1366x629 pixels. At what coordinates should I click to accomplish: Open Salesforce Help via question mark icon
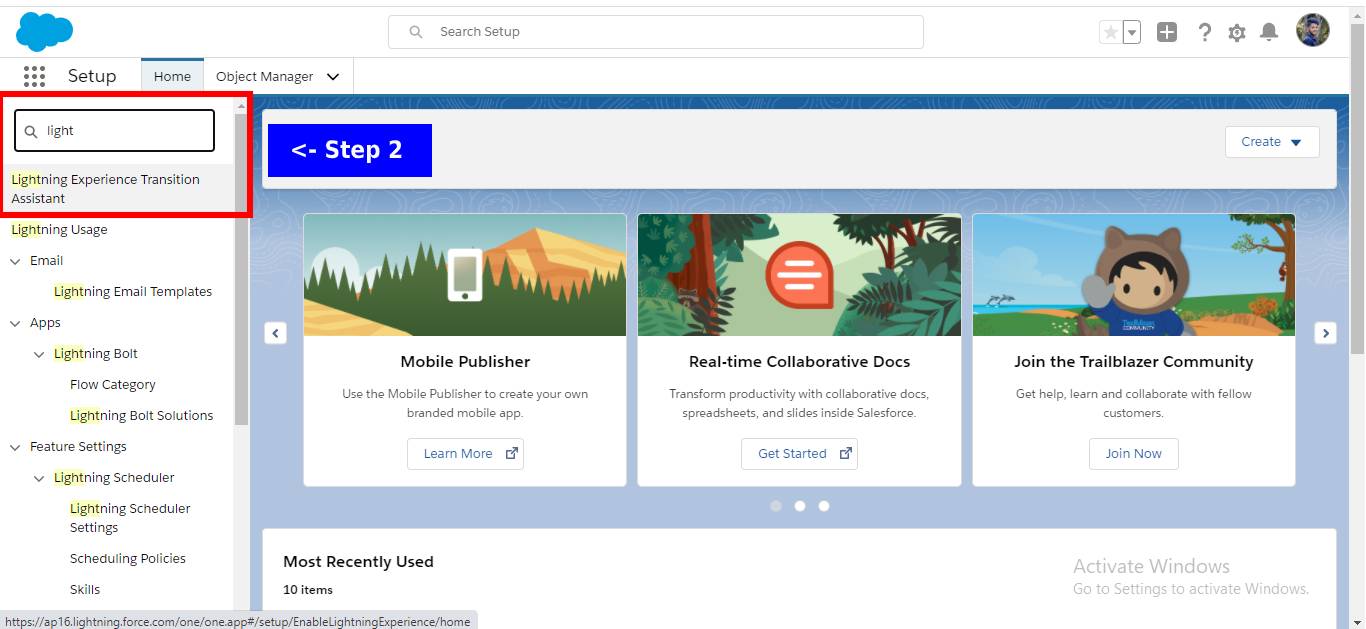pyautogui.click(x=1204, y=31)
